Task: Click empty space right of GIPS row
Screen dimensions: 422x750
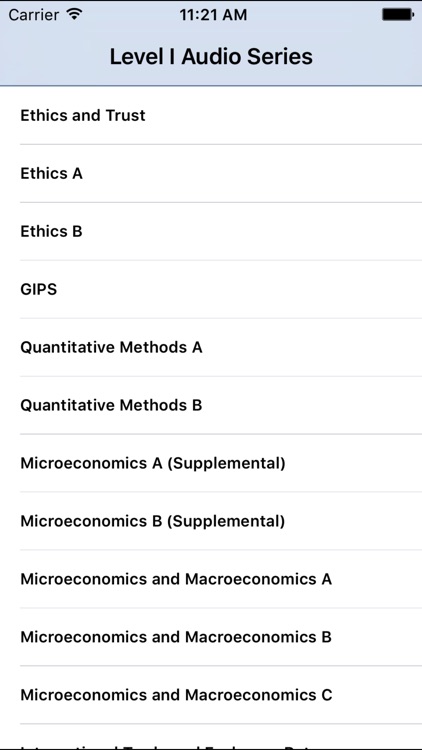Action: coord(239,289)
